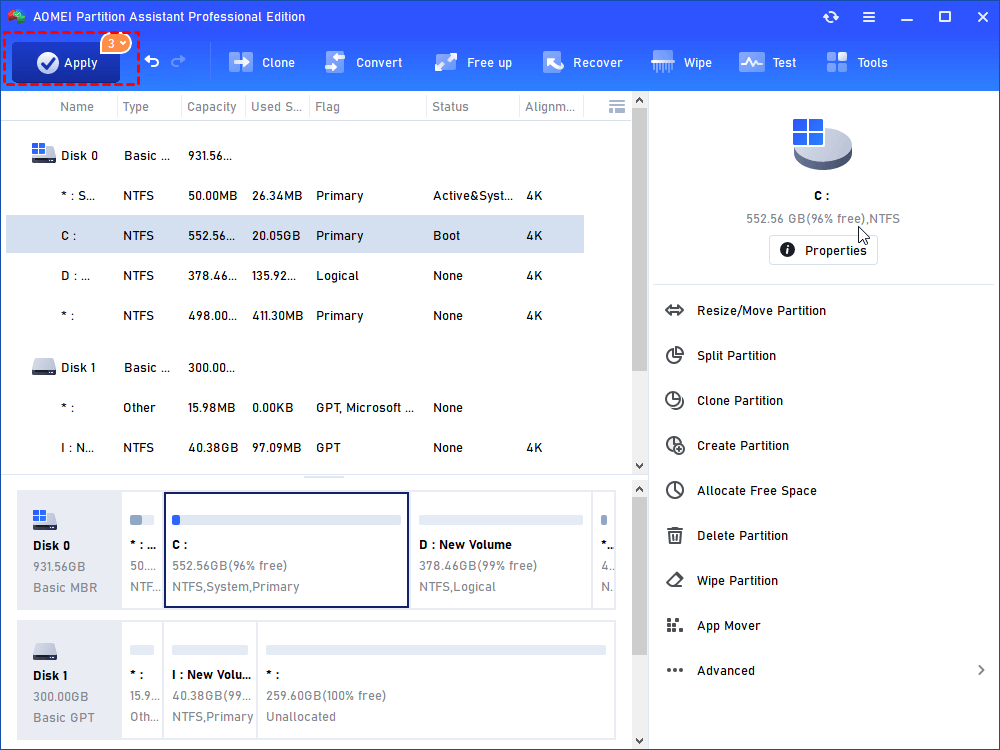Screen dimensions: 1000x750
Task: Select the 15.9 Other block on Disk 1
Action: tap(142, 680)
